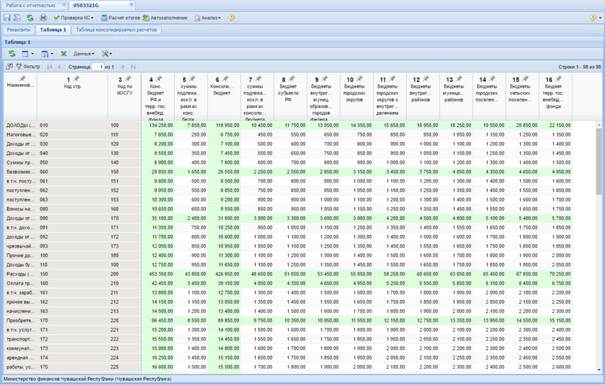This screenshot has height=385, width=605.
Task: Open the Таблица консолидируемых расчетов tab
Action: click(x=116, y=30)
